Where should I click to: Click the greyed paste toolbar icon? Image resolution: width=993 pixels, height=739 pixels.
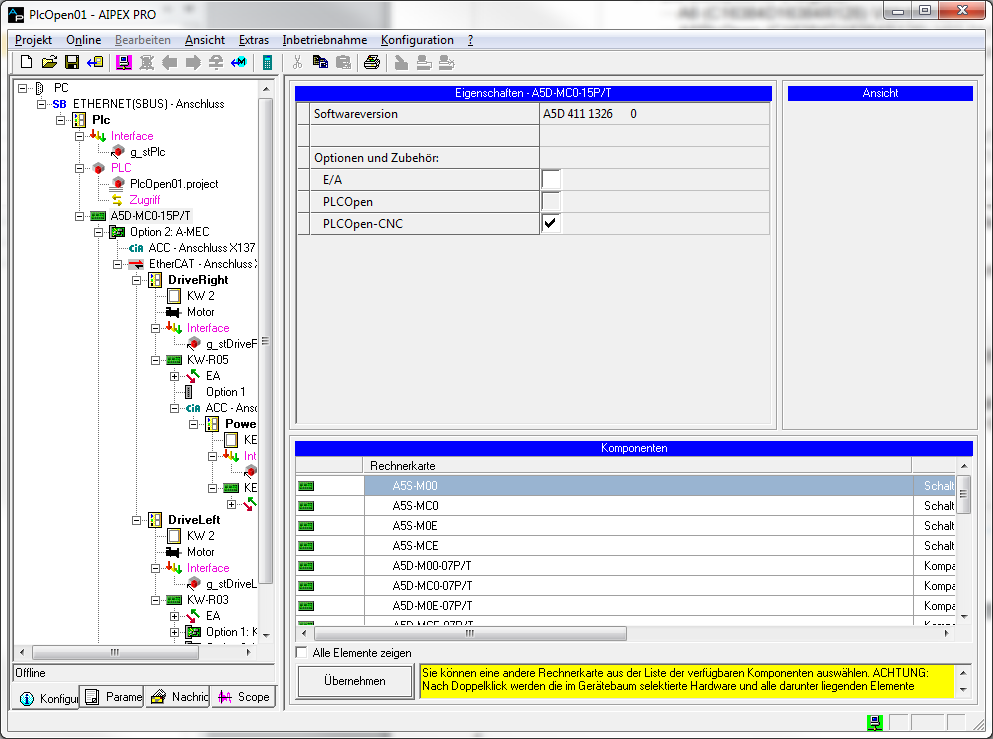pyautogui.click(x=343, y=62)
